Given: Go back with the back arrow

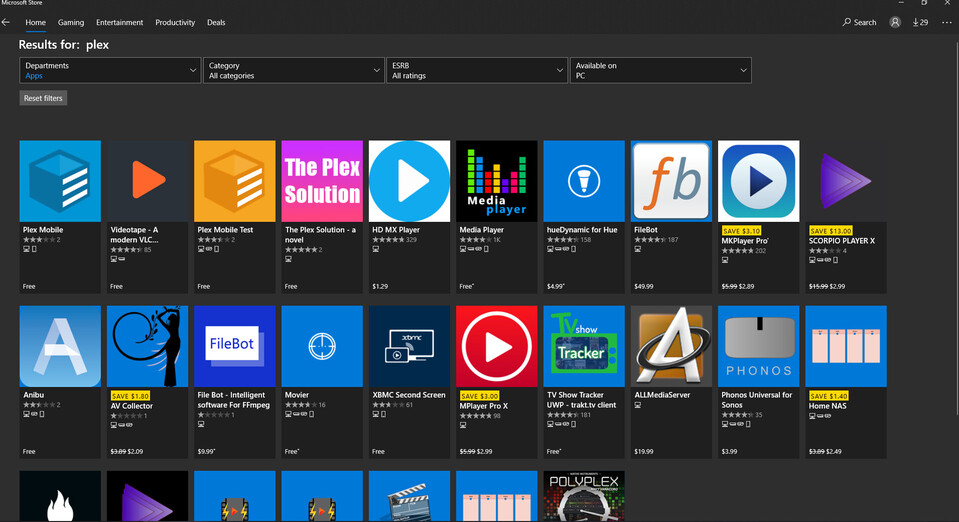Looking at the screenshot, I should (6, 22).
